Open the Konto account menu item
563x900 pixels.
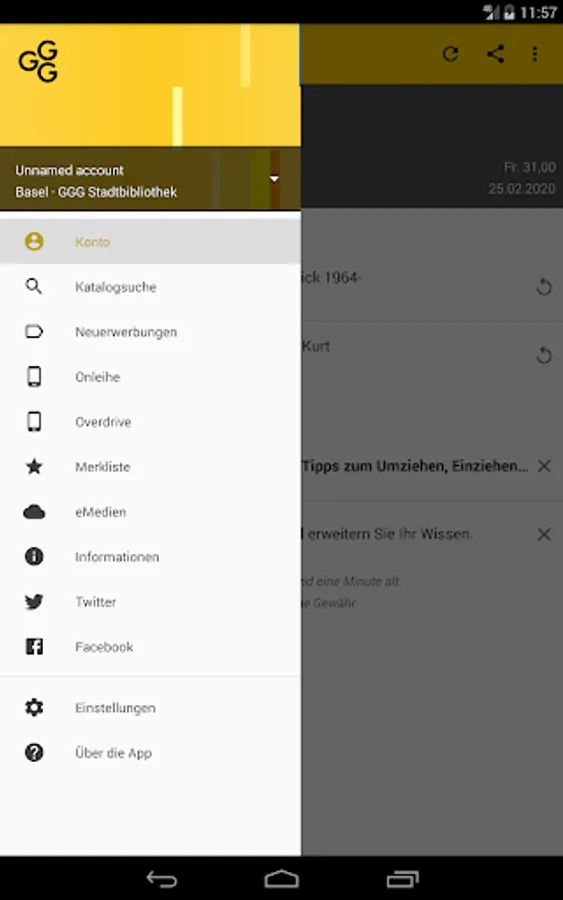click(150, 242)
